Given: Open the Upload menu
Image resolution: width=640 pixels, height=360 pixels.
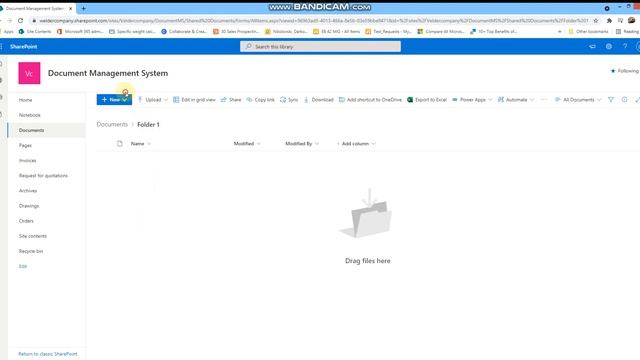Looking at the screenshot, I should (153, 100).
